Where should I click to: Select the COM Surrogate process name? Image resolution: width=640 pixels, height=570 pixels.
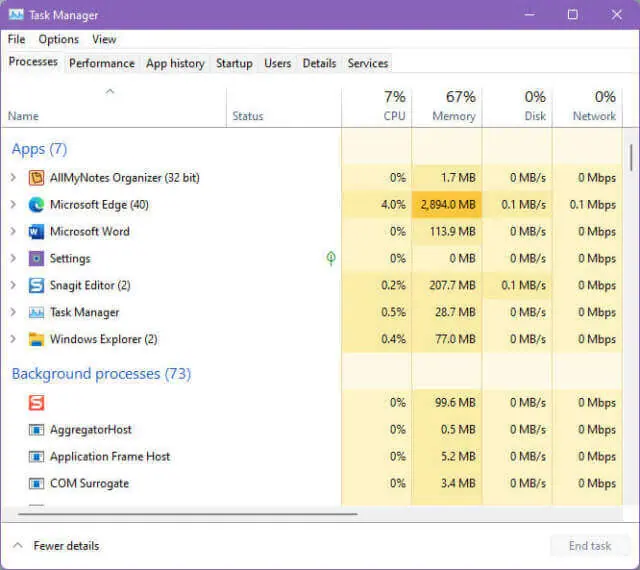[x=89, y=484]
